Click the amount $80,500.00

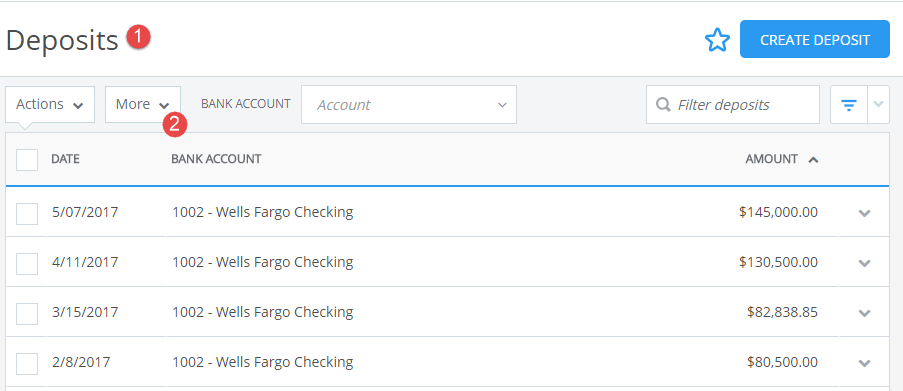783,363
